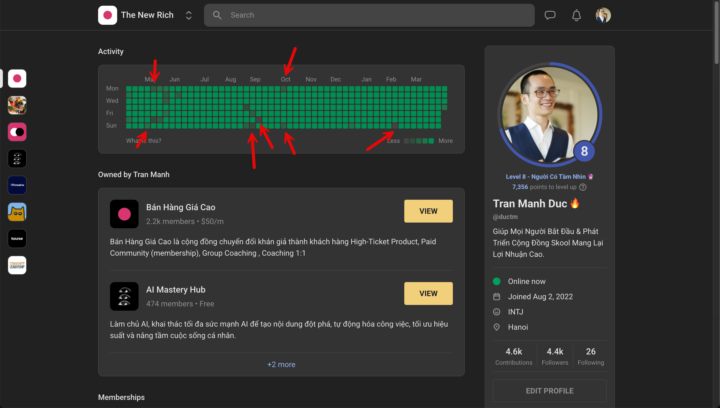The width and height of the screenshot is (720, 408).
Task: Click the darkest legend square next to Less
Action: [406, 141]
